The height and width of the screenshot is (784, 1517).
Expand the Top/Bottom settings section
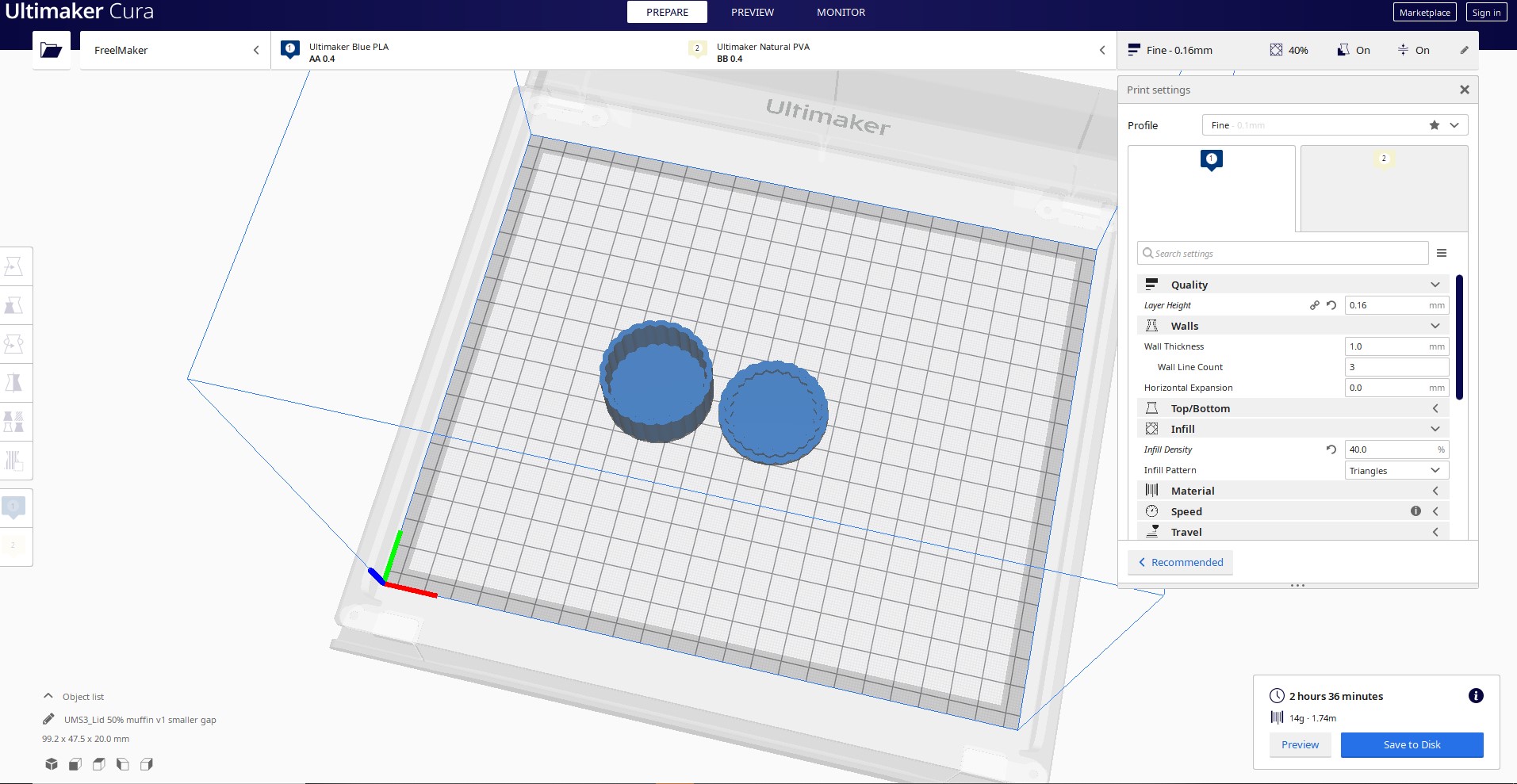1293,408
